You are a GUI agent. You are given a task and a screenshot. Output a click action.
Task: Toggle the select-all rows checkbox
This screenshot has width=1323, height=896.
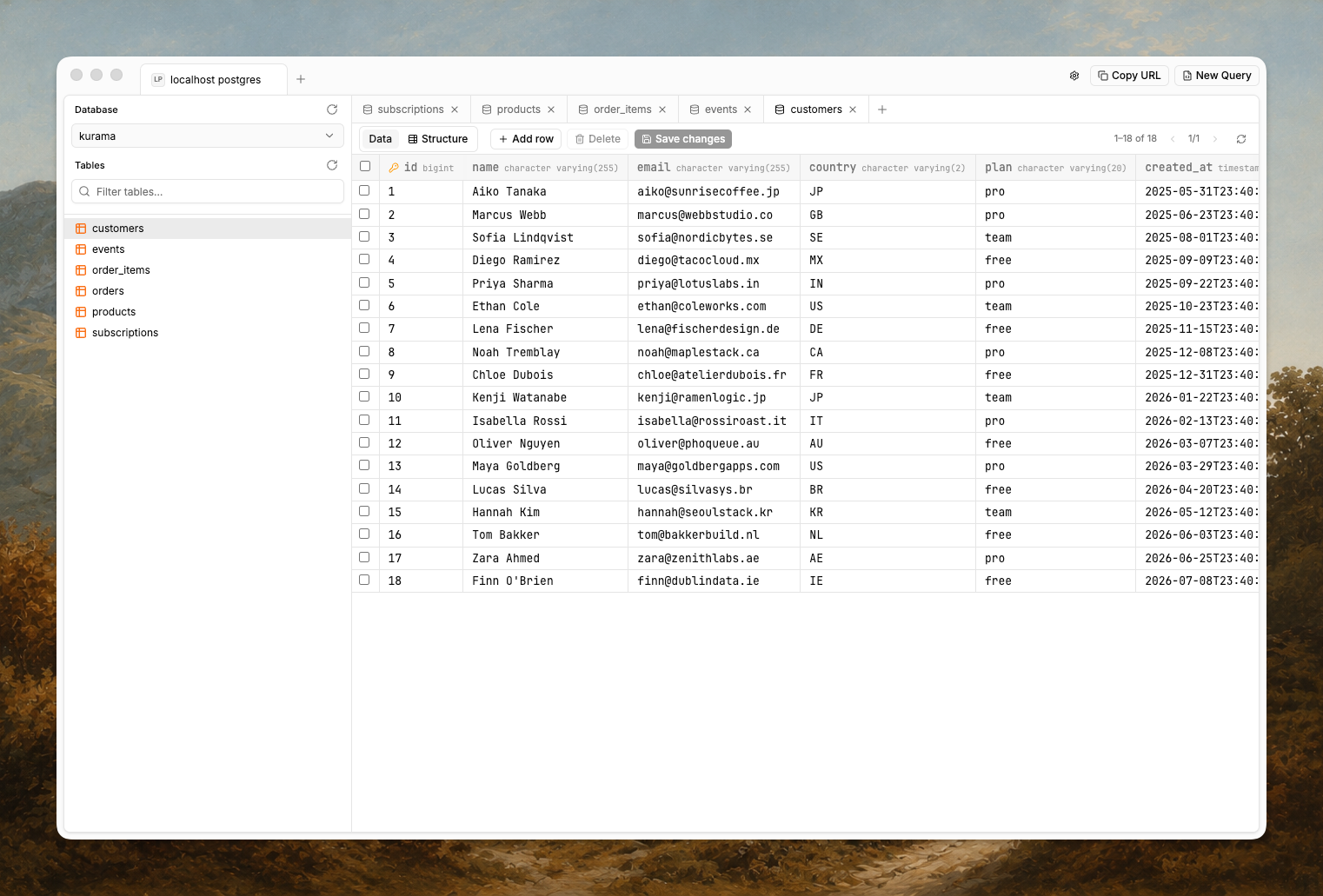click(365, 166)
